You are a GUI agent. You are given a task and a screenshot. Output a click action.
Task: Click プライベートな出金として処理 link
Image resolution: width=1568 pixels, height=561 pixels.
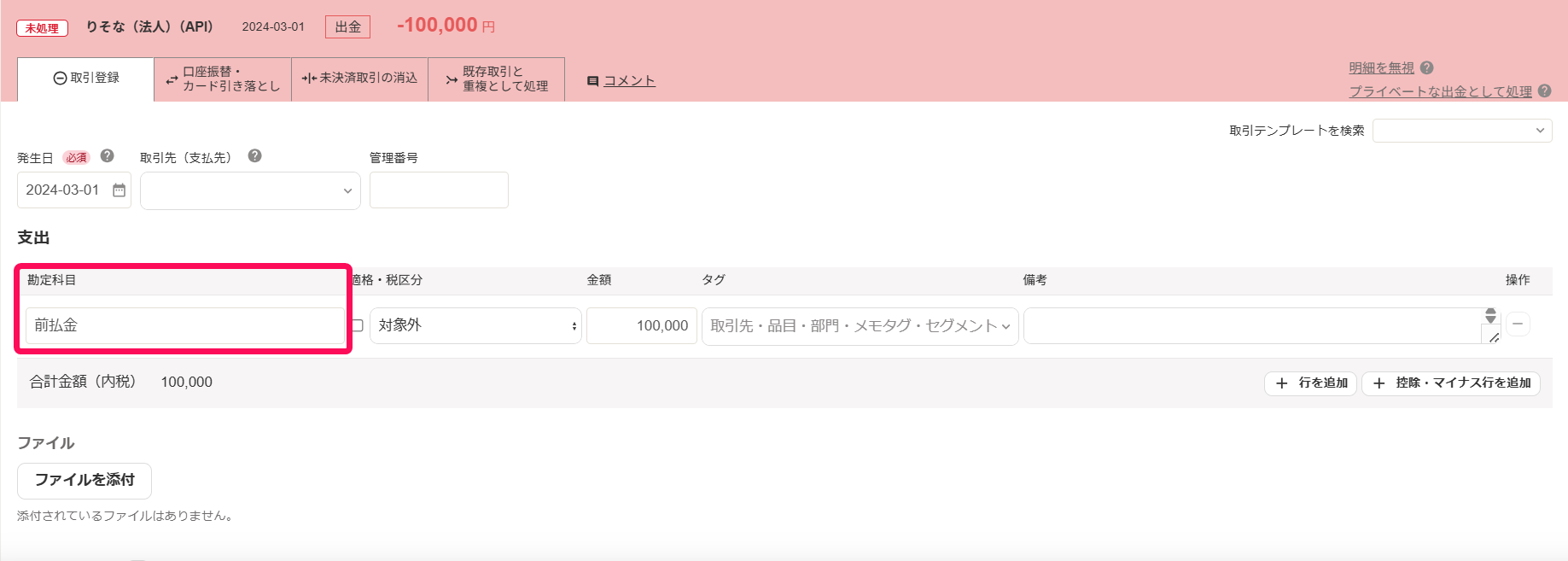pos(1440,91)
